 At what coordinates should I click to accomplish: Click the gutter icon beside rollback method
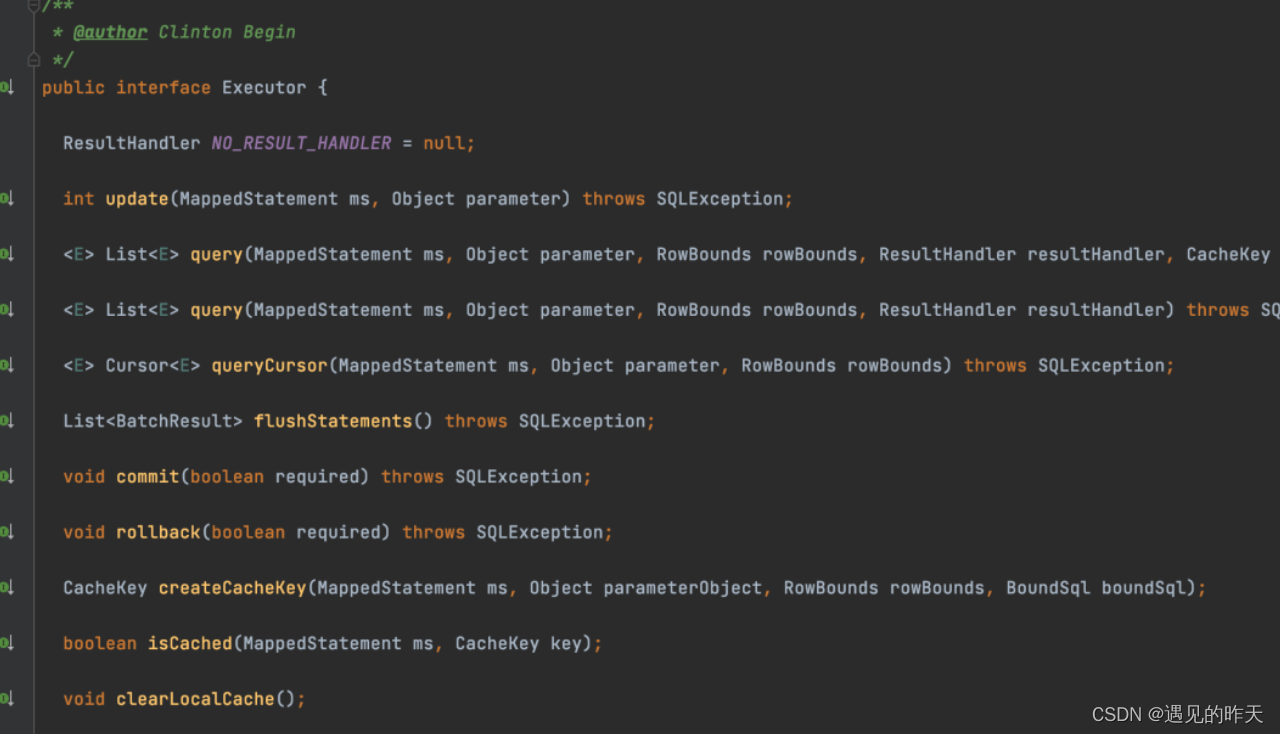click(7, 533)
